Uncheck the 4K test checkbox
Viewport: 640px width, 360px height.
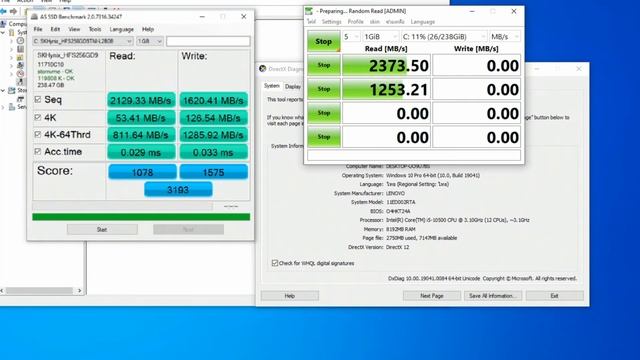coord(38,118)
